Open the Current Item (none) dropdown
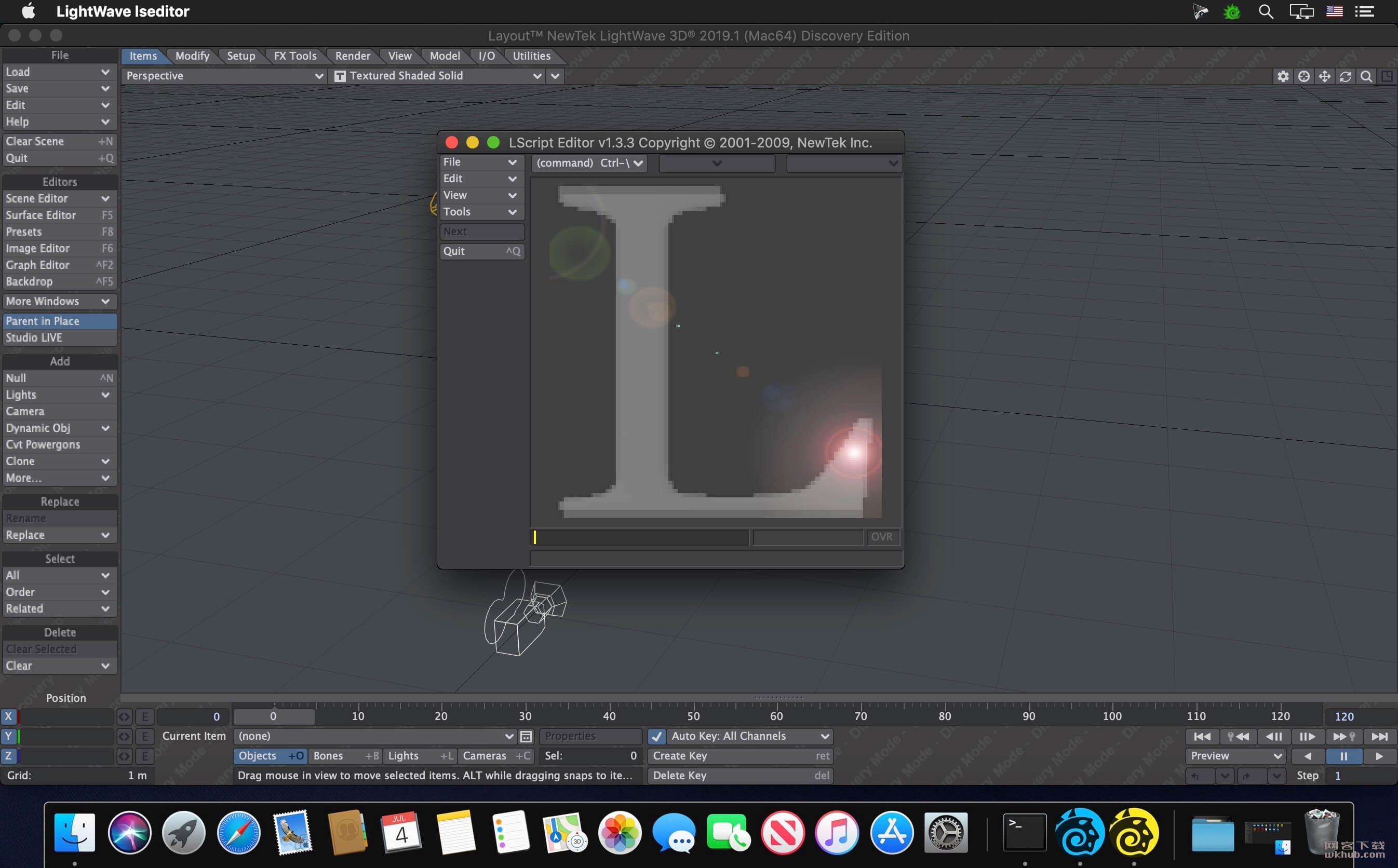 coord(375,737)
